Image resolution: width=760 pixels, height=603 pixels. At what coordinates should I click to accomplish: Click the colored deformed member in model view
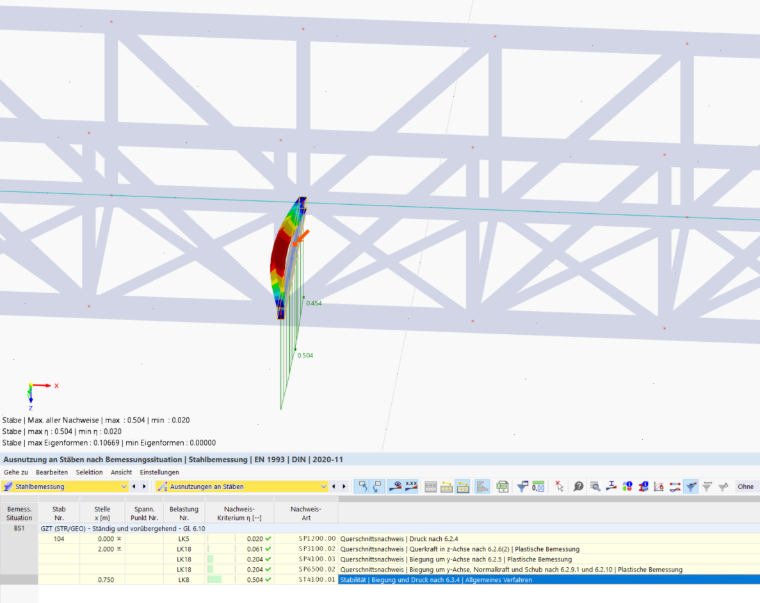[281, 254]
